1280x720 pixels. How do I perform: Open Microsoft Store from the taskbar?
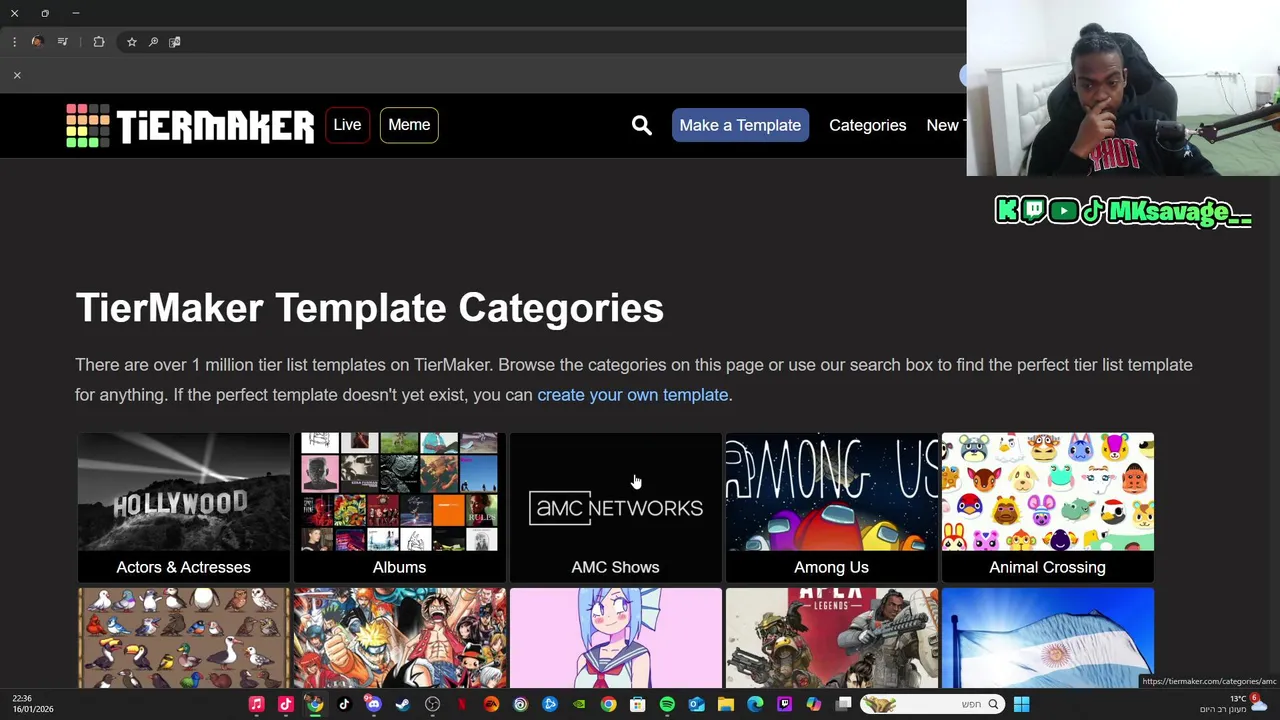click(x=637, y=704)
